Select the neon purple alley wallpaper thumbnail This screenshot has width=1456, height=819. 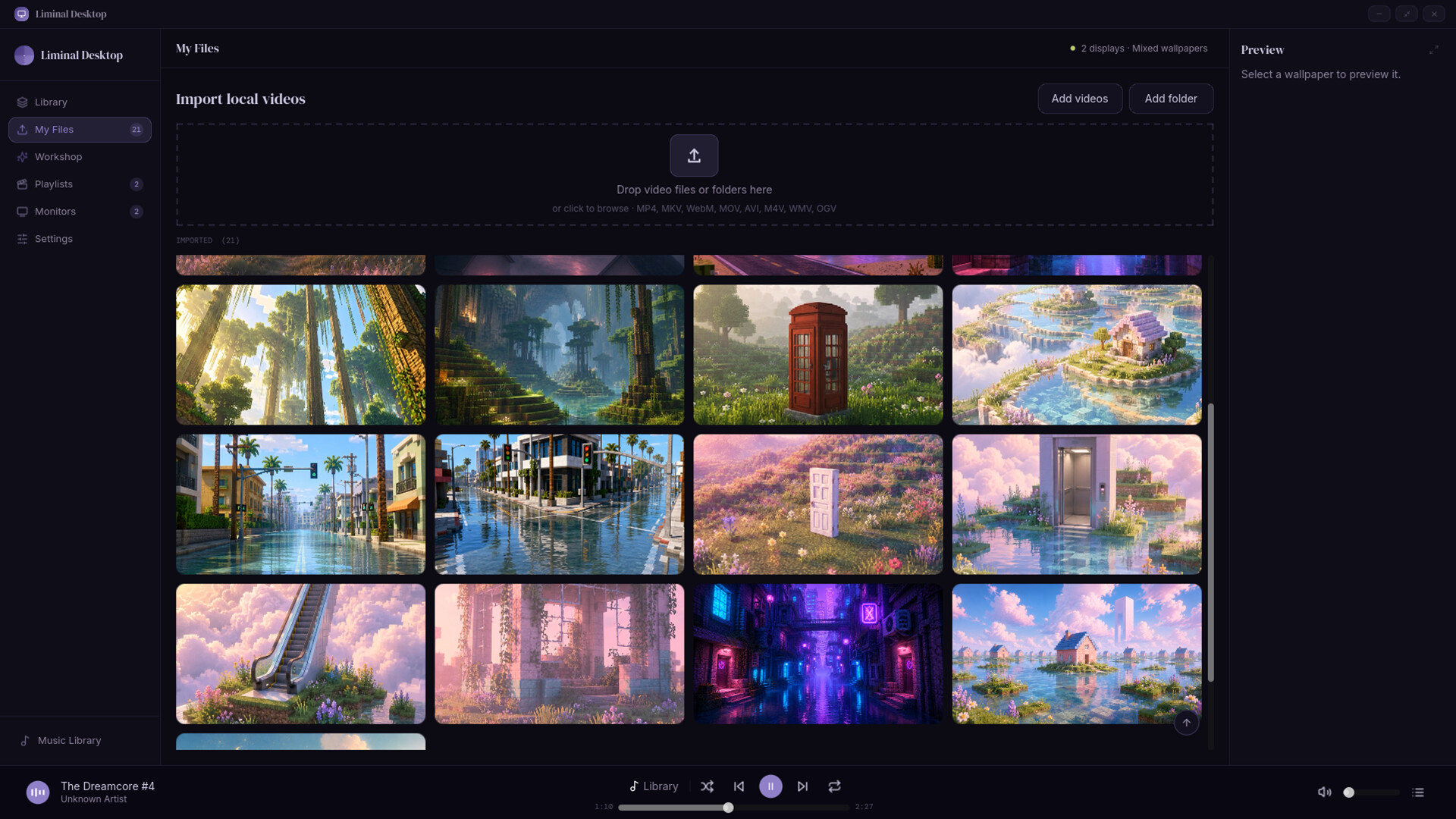pos(817,654)
